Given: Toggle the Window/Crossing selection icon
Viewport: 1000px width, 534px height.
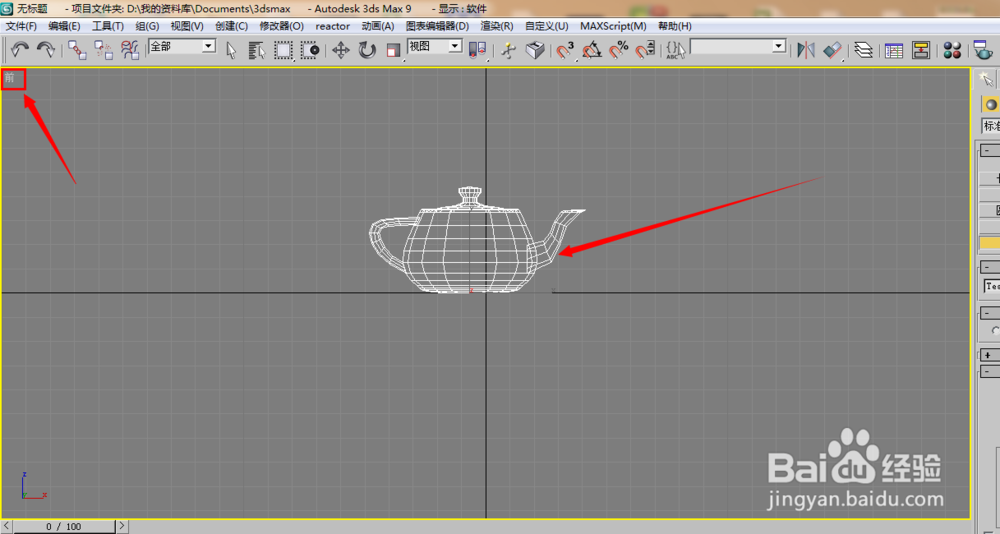Looking at the screenshot, I should [x=310, y=50].
